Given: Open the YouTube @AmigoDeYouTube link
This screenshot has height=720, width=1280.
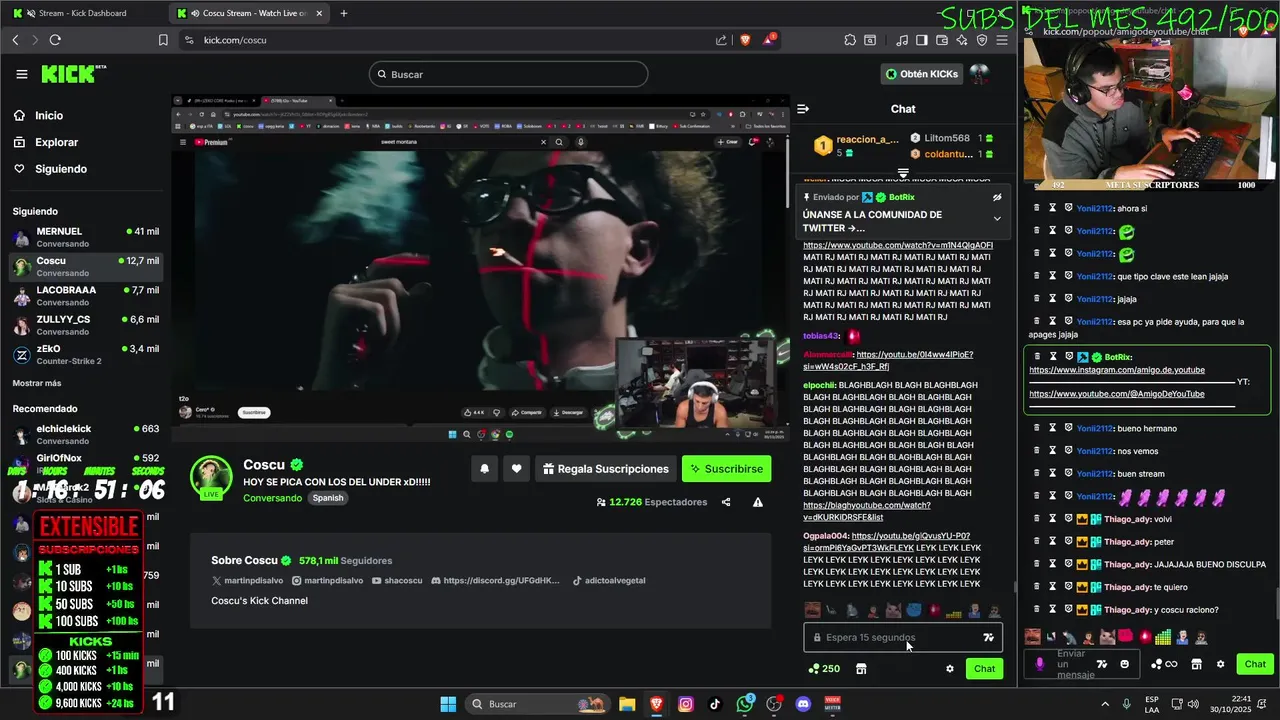Looking at the screenshot, I should pos(1116,394).
